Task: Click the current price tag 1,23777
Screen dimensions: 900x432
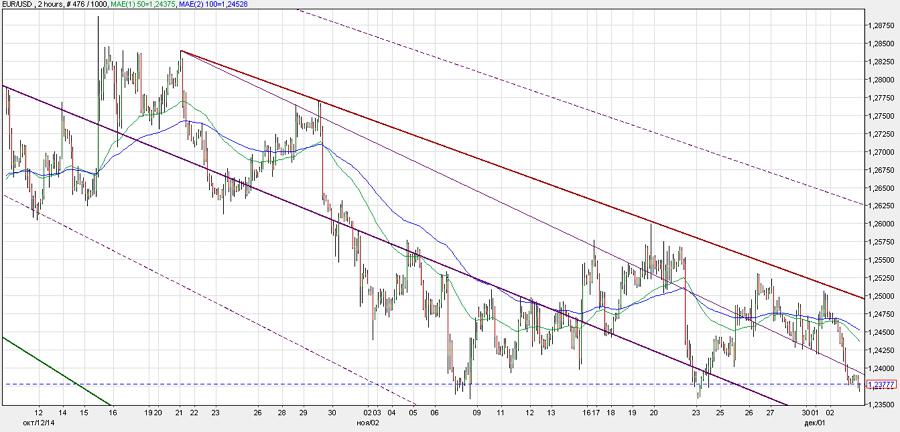Action: 883,384
